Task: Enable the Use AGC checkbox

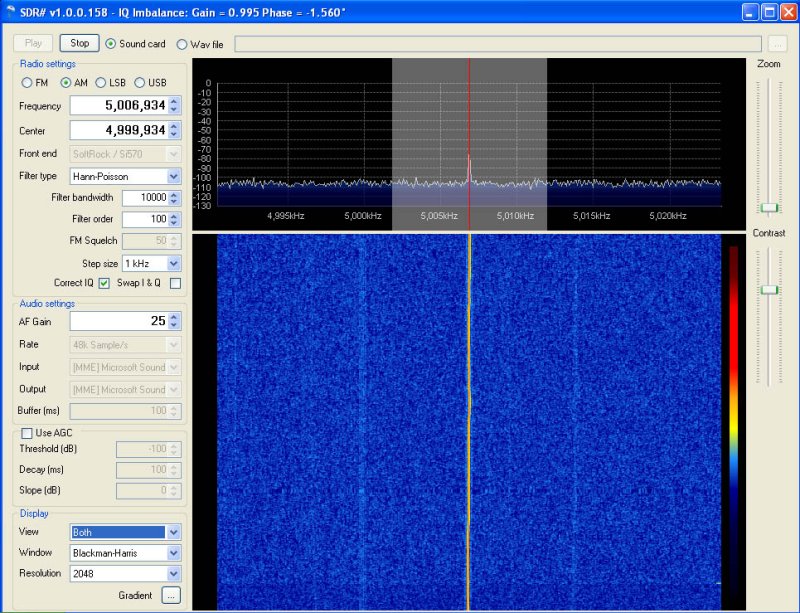Action: (27, 433)
